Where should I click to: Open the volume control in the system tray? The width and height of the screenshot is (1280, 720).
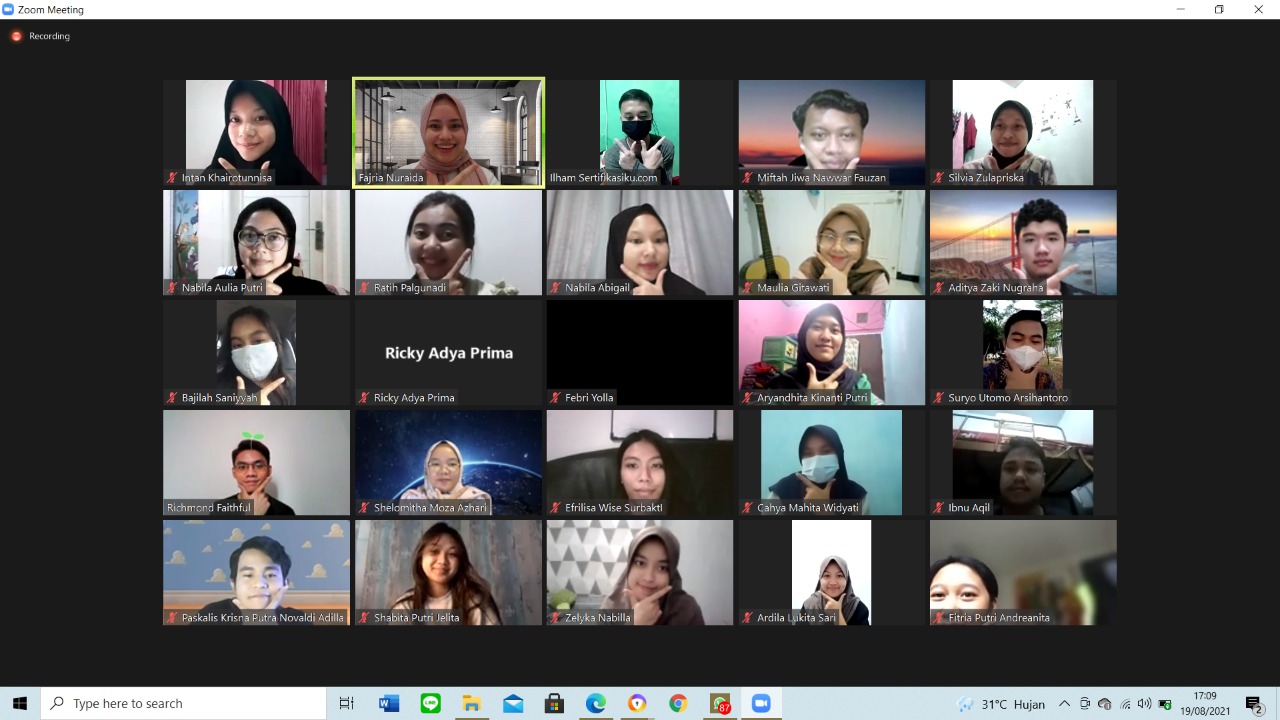pos(1145,704)
